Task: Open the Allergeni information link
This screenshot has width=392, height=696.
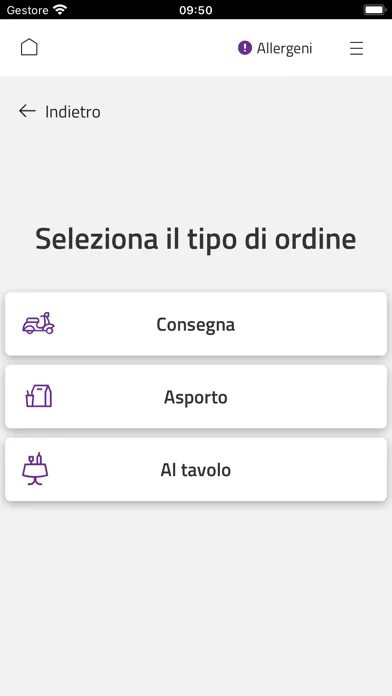Action: [275, 48]
